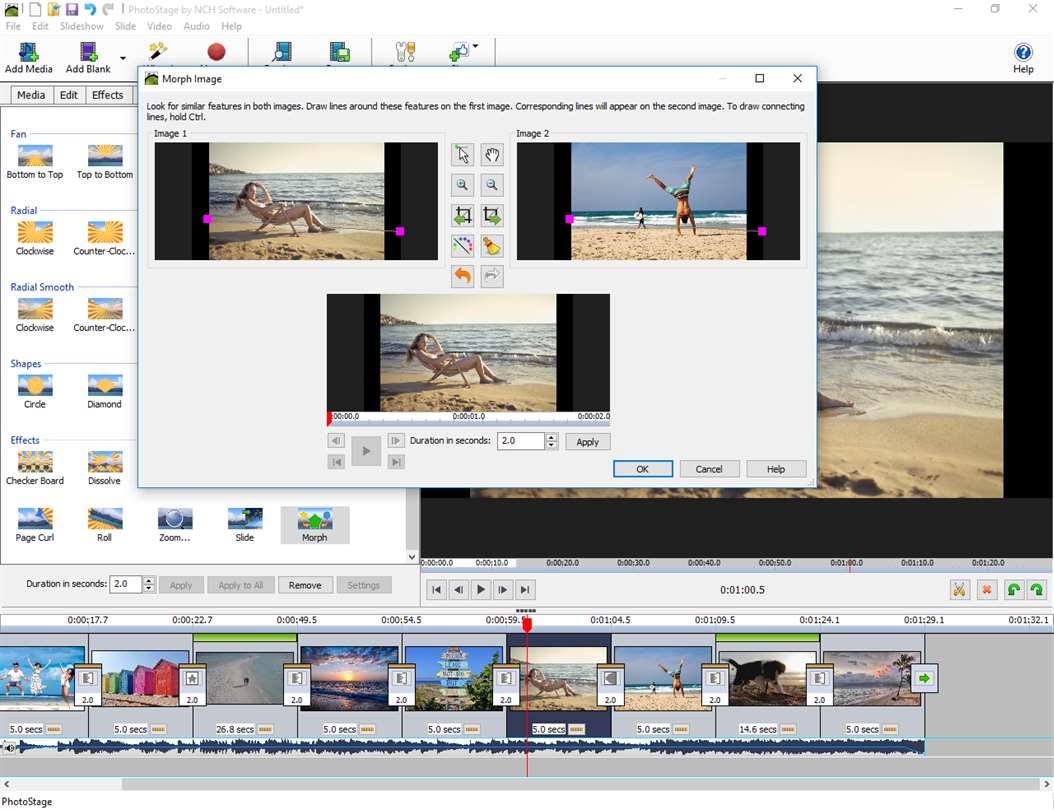This screenshot has width=1054, height=810.
Task: Mute the audio track speaker icon
Action: tap(9, 747)
